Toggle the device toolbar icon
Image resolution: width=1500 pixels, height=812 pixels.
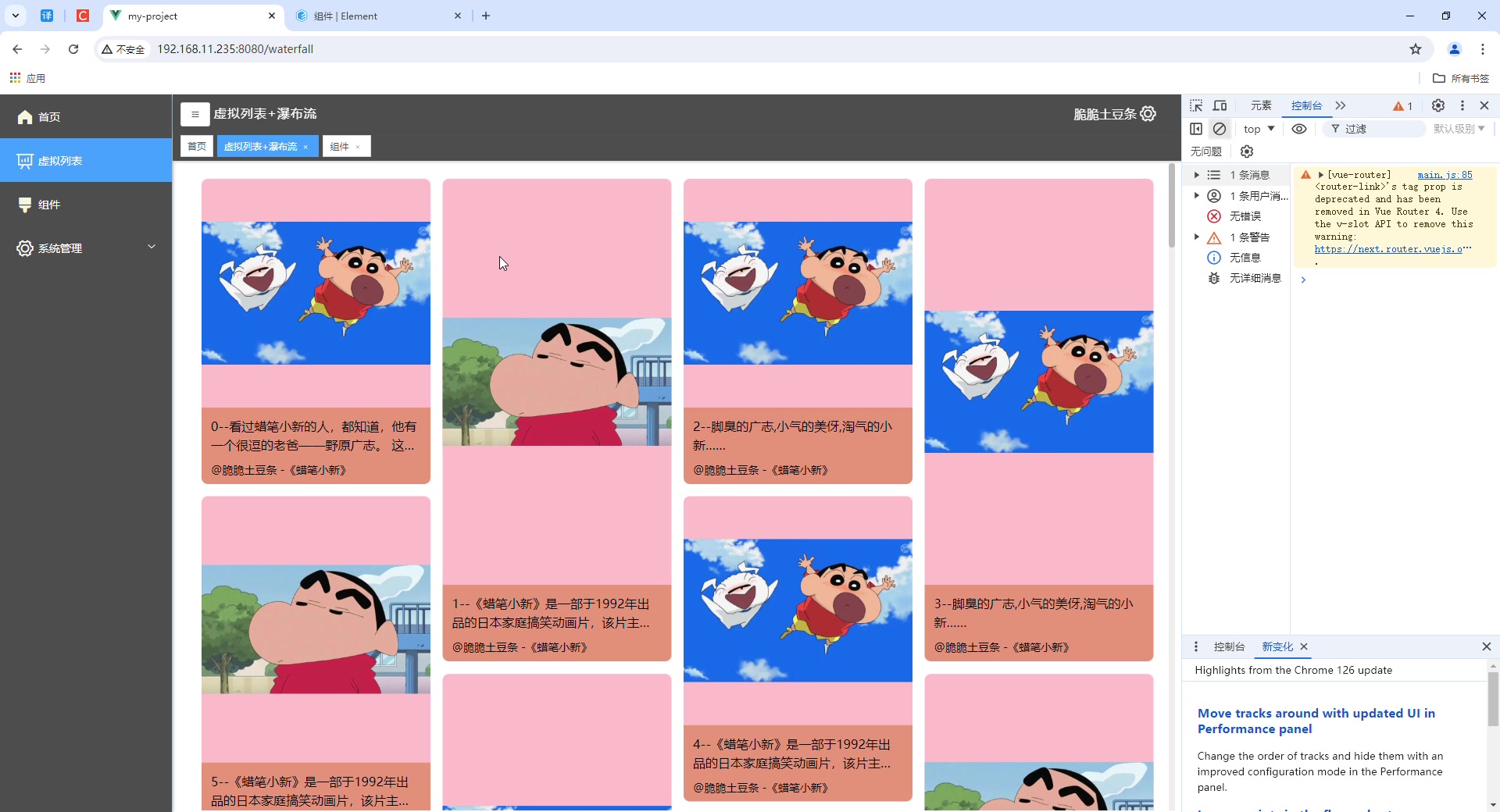click(1220, 106)
